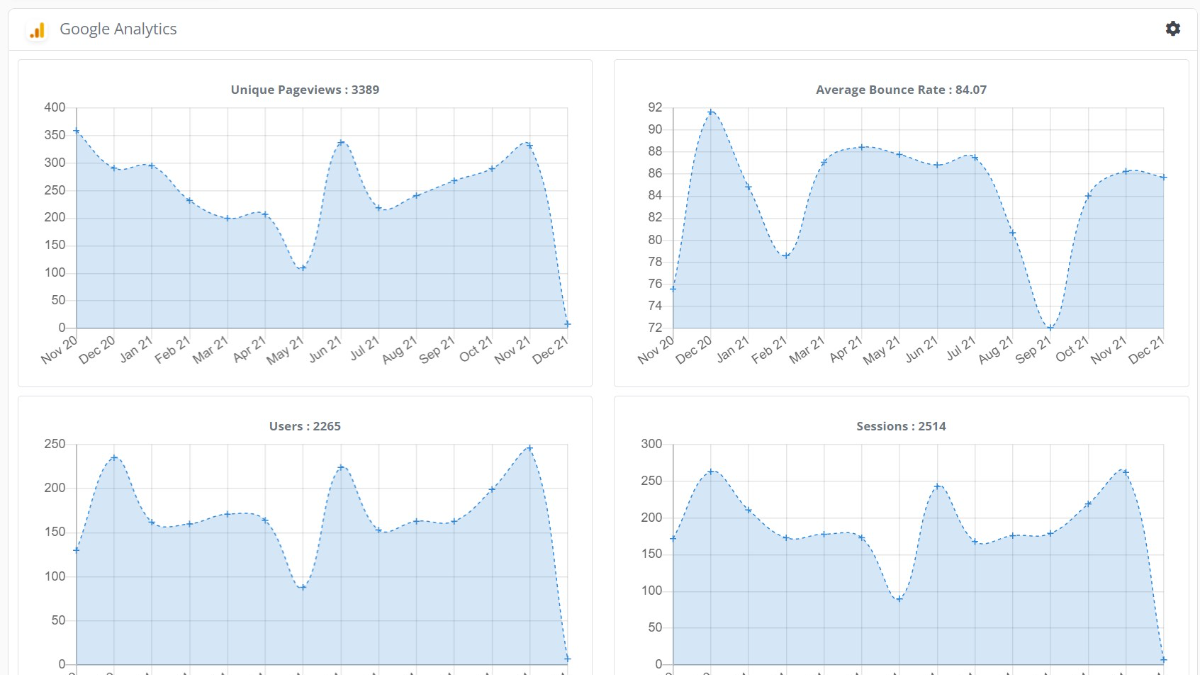
Task: Click the Dec 20 peak in Average Bounce Rate
Action: tap(711, 112)
